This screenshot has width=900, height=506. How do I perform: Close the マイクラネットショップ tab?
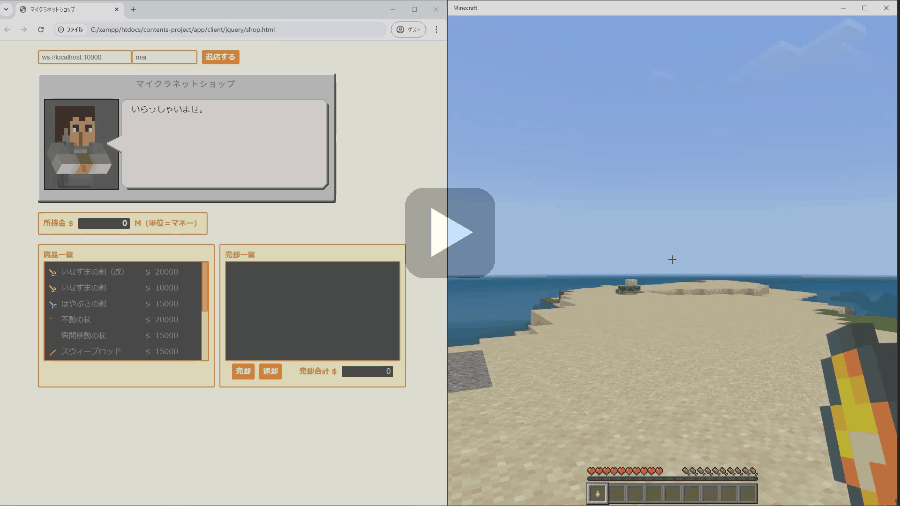coord(117,9)
